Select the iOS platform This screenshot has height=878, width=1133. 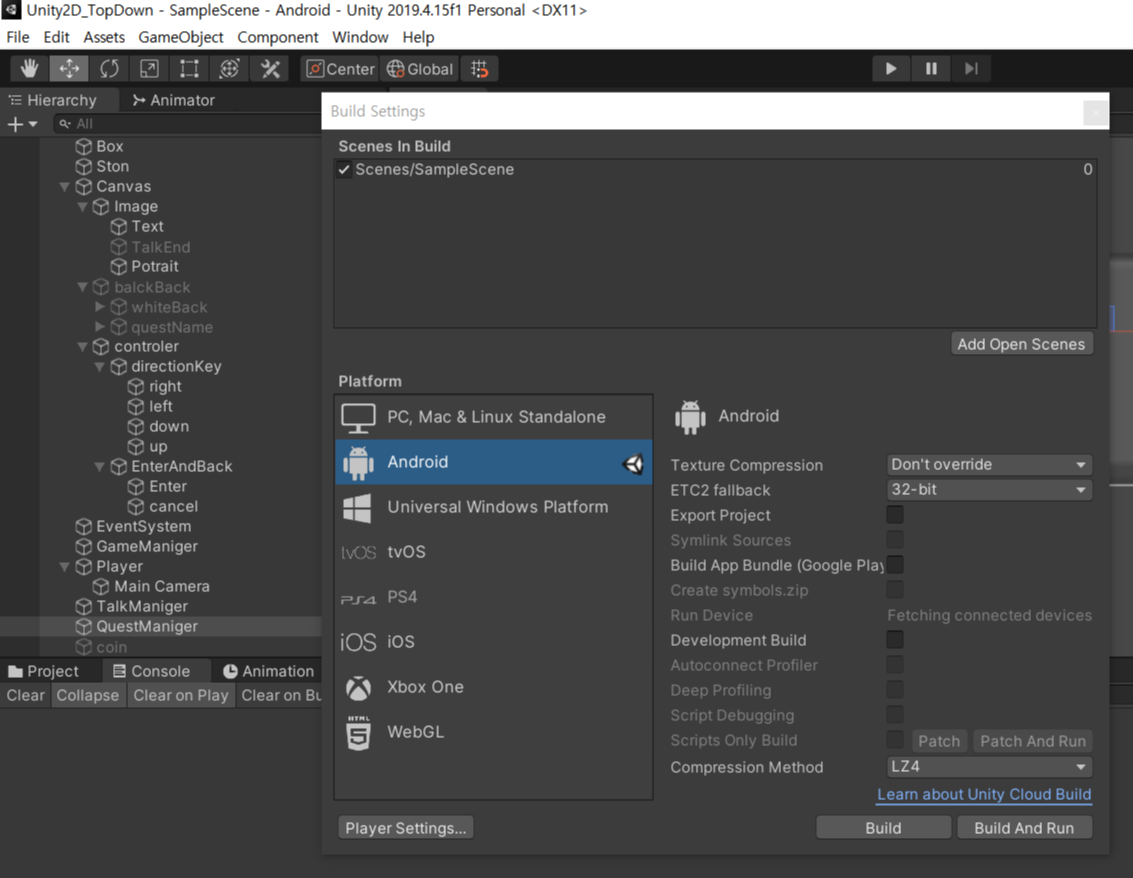(x=494, y=642)
